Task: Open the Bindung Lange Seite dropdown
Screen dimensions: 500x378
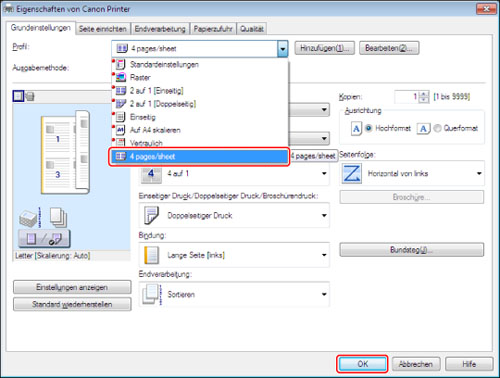Action: tap(234, 255)
